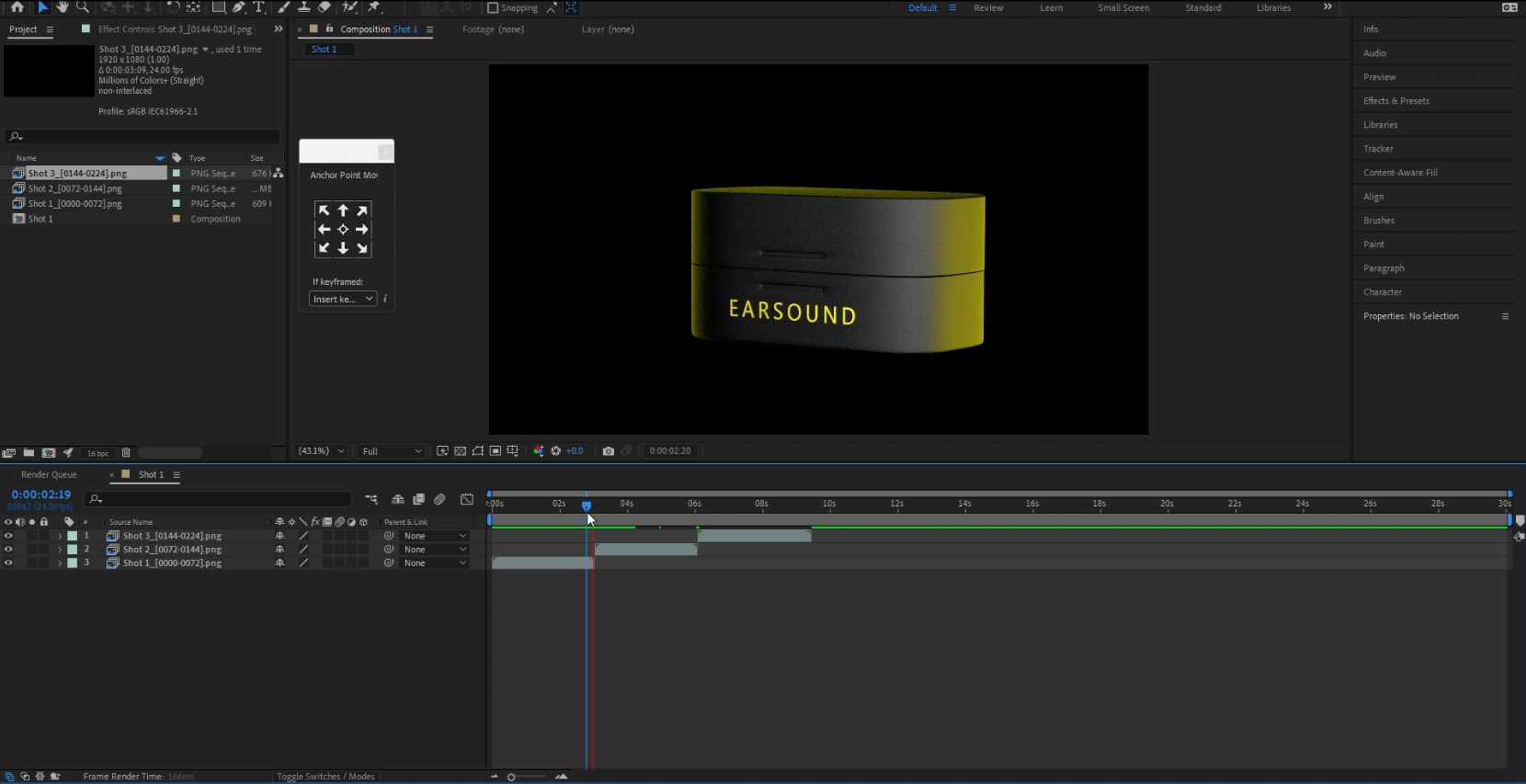Image resolution: width=1526 pixels, height=784 pixels.
Task: Open parent dropdown for Shot 3 layer
Action: (435, 536)
